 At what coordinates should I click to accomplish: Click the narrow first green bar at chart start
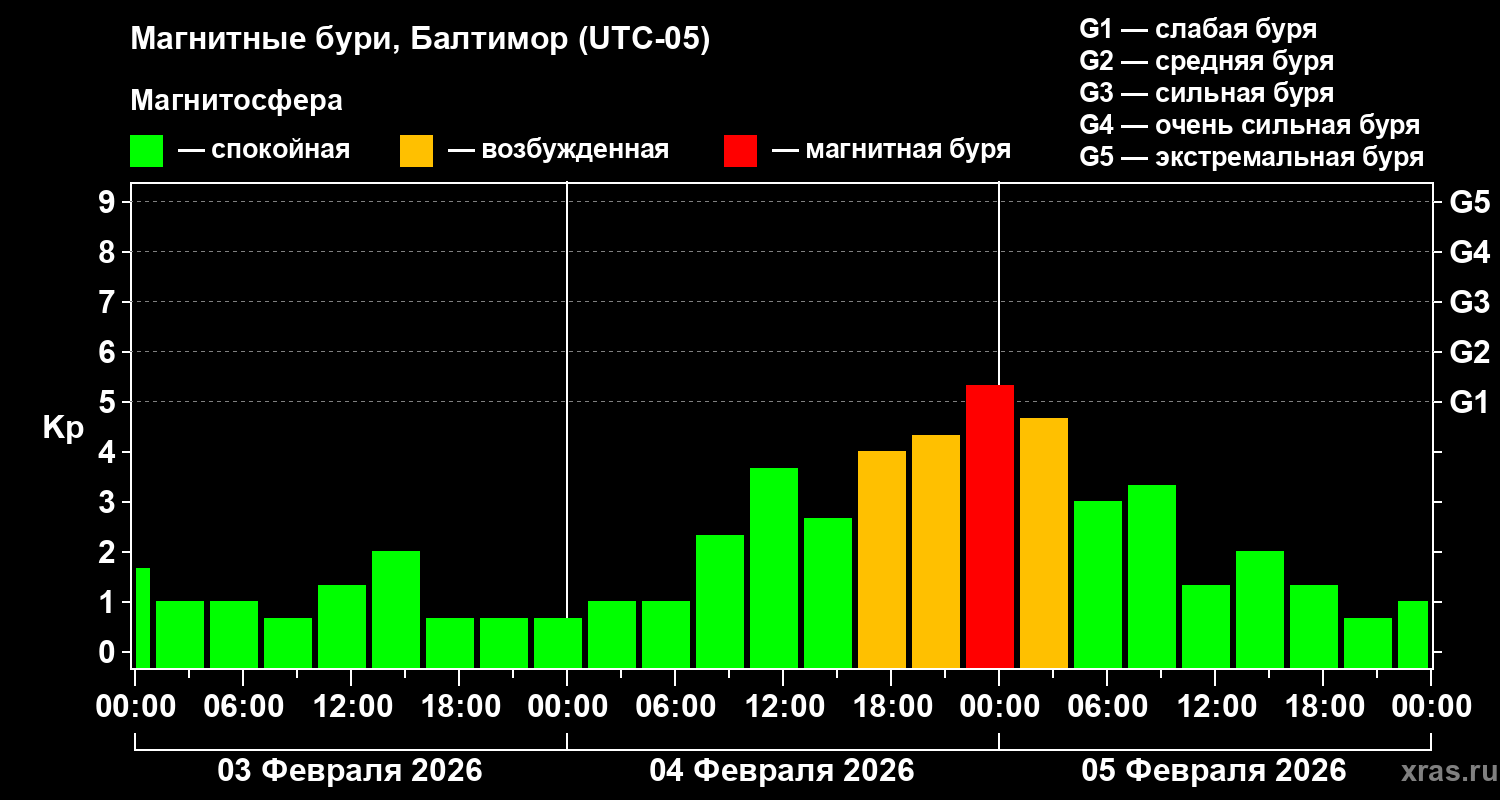coord(142,618)
